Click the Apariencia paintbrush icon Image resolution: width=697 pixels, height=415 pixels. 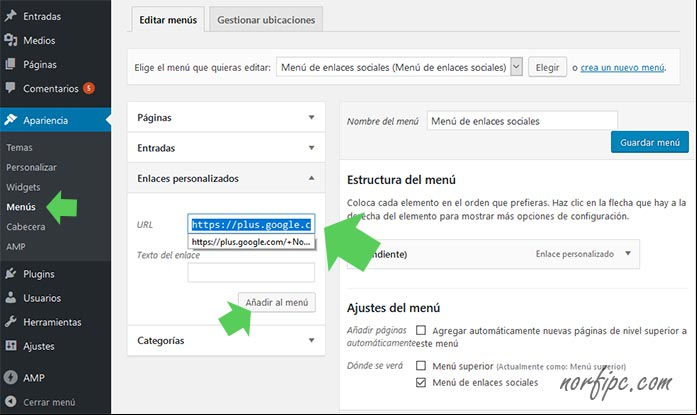click(11, 120)
